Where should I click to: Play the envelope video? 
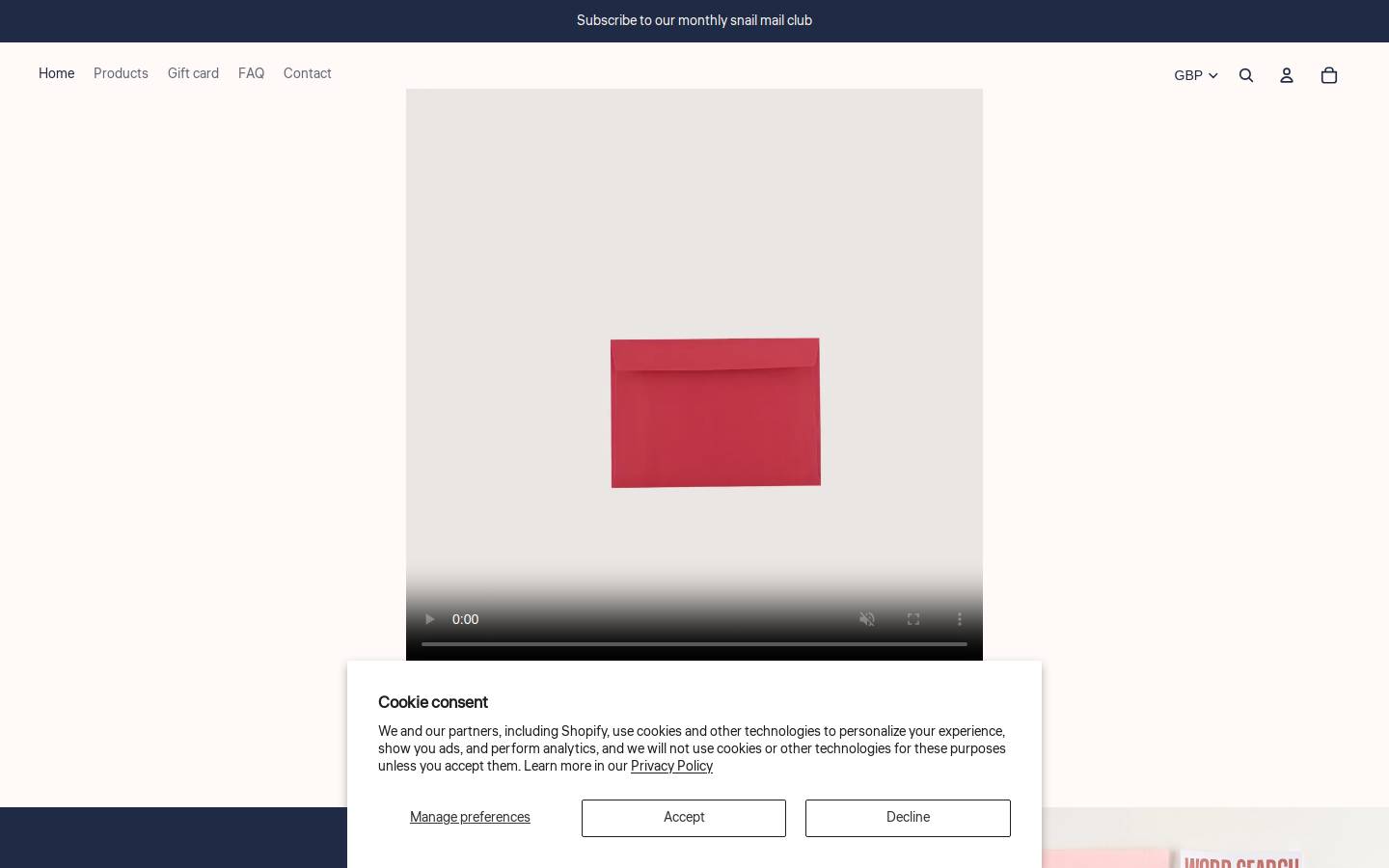[429, 619]
